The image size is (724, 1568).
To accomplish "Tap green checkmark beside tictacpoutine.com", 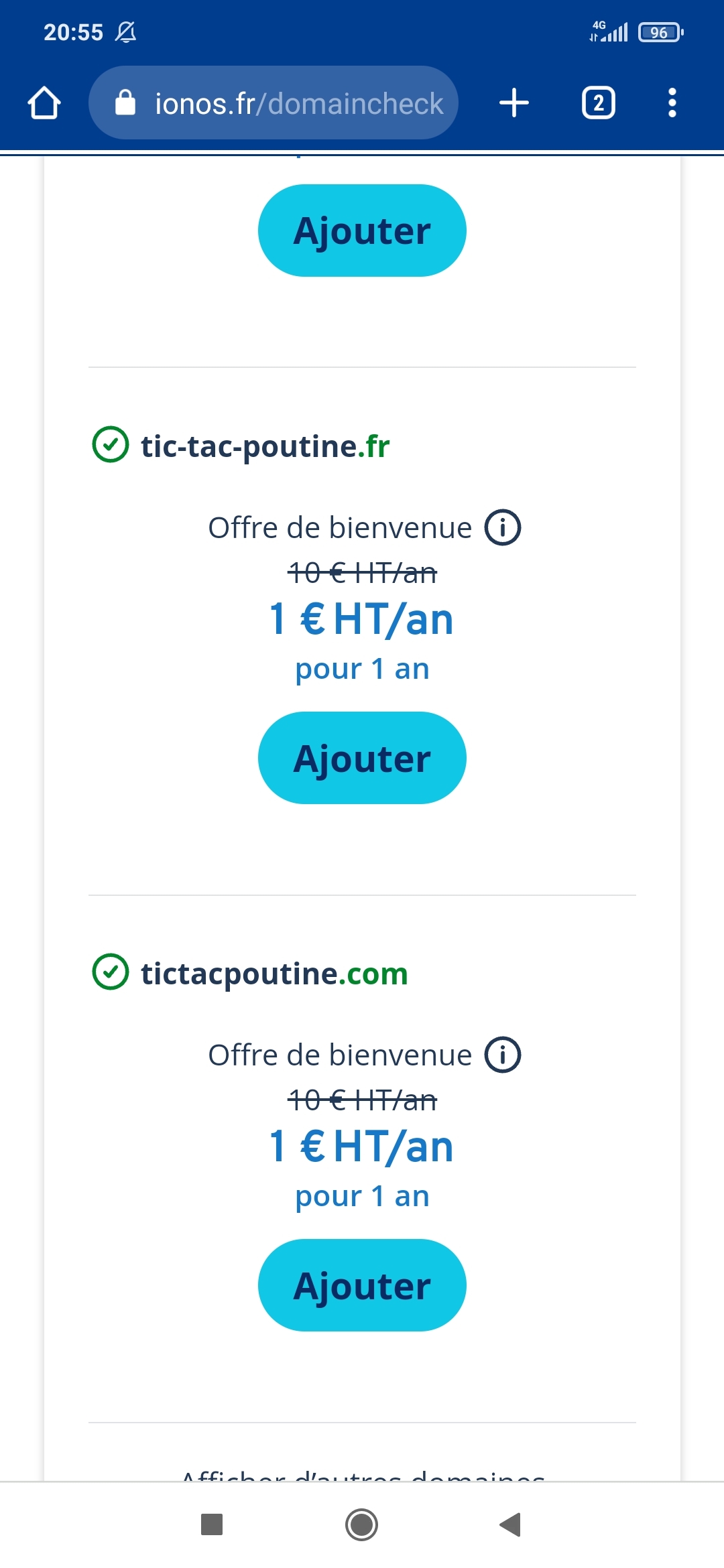I will (111, 972).
